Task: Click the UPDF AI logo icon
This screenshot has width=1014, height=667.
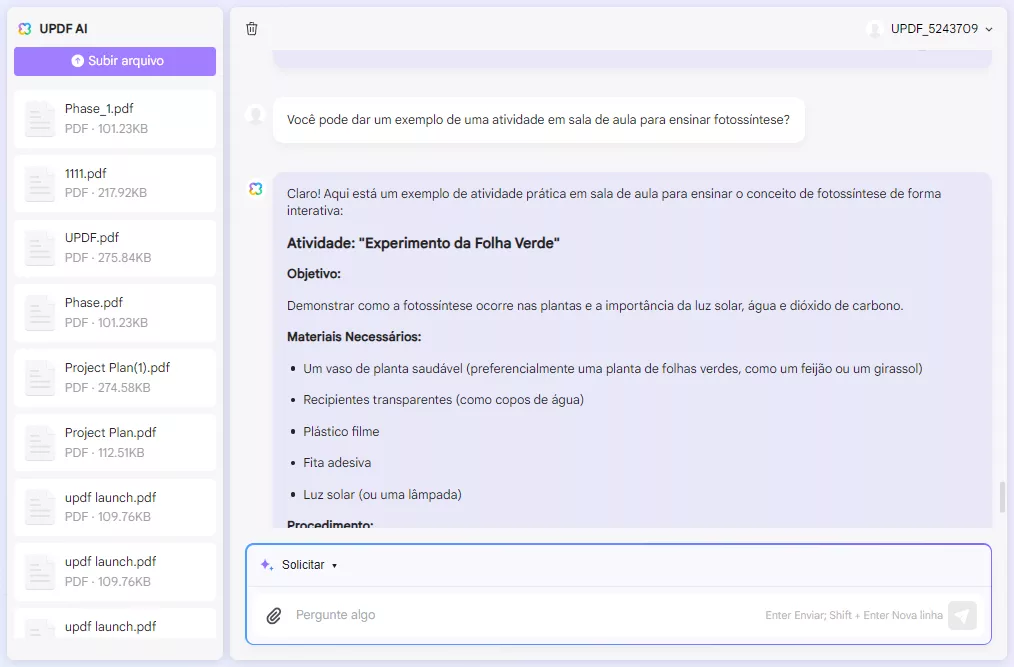Action: 24,28
